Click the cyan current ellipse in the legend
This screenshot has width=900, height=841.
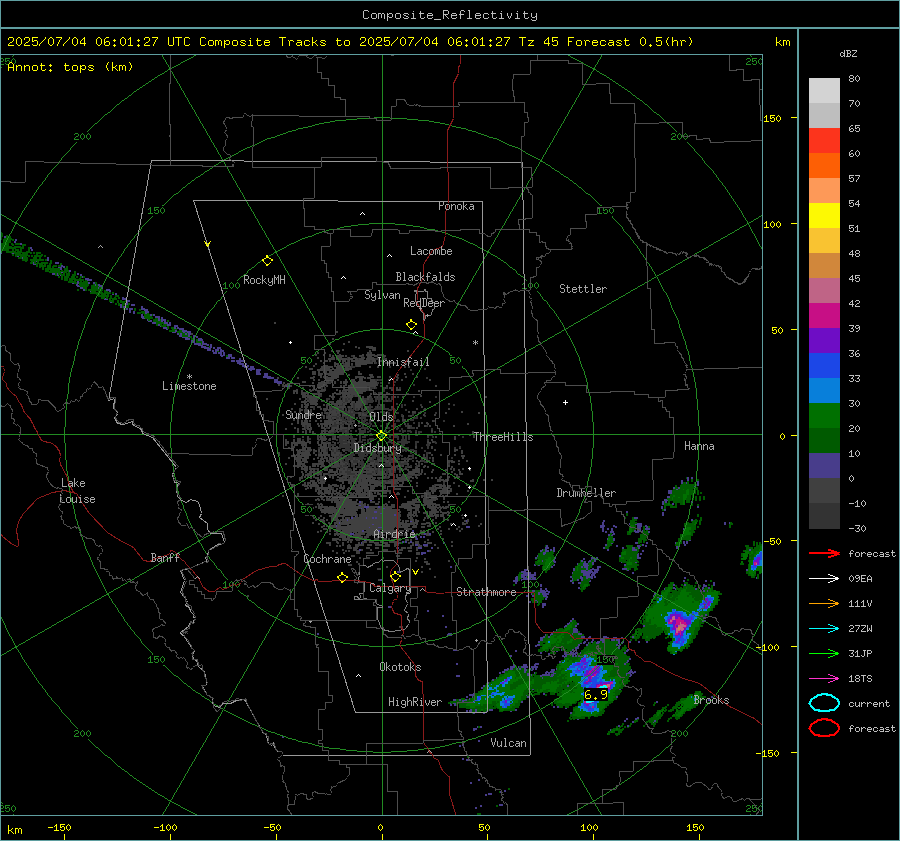click(x=824, y=703)
